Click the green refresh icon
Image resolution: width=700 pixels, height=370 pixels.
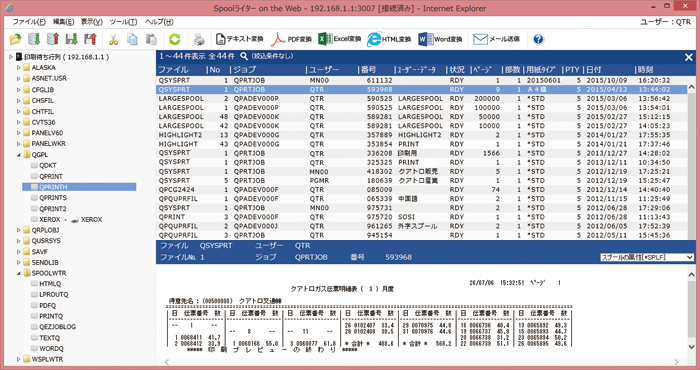[175, 39]
